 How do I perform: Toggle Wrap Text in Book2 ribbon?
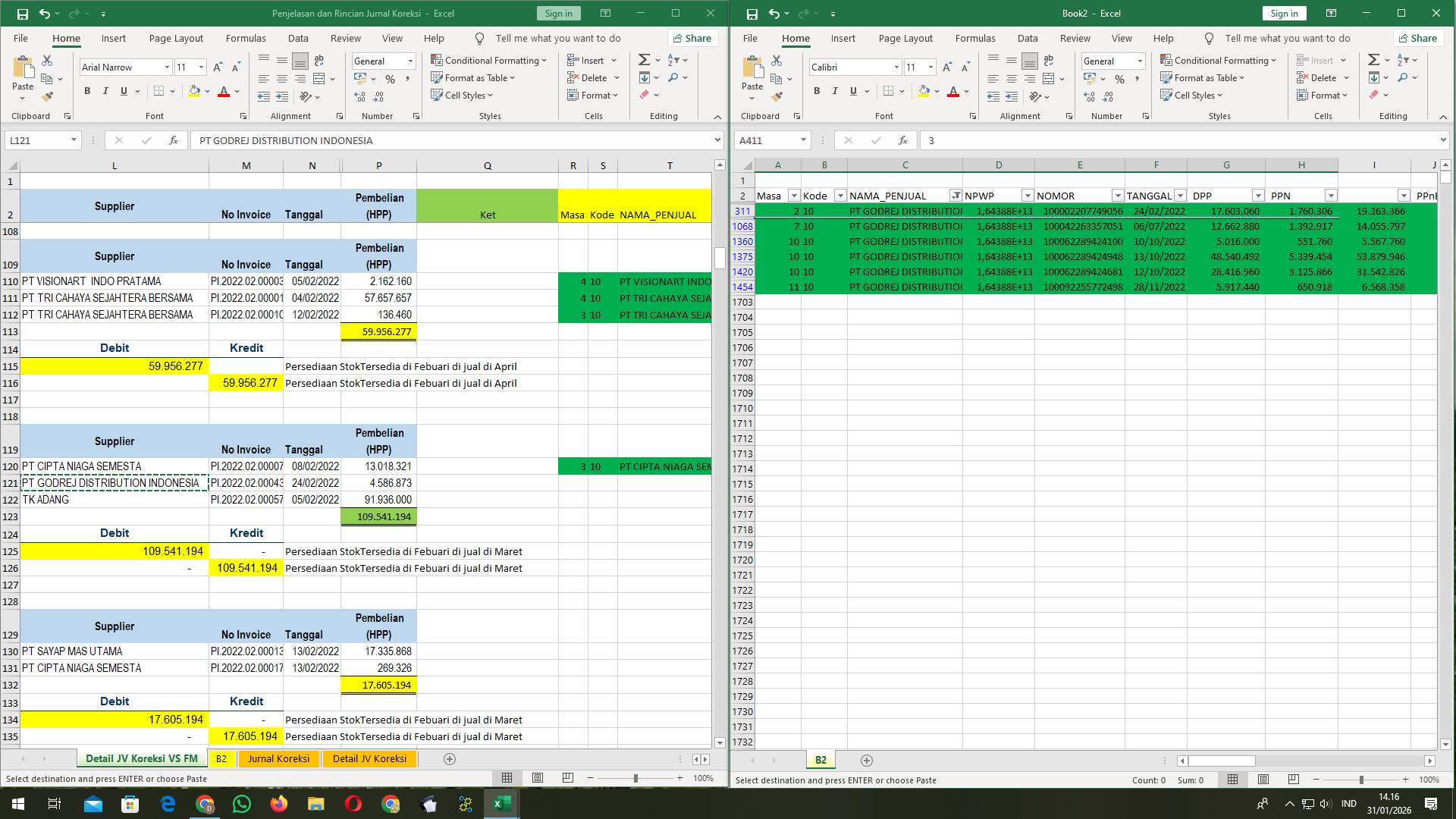pos(1049,60)
